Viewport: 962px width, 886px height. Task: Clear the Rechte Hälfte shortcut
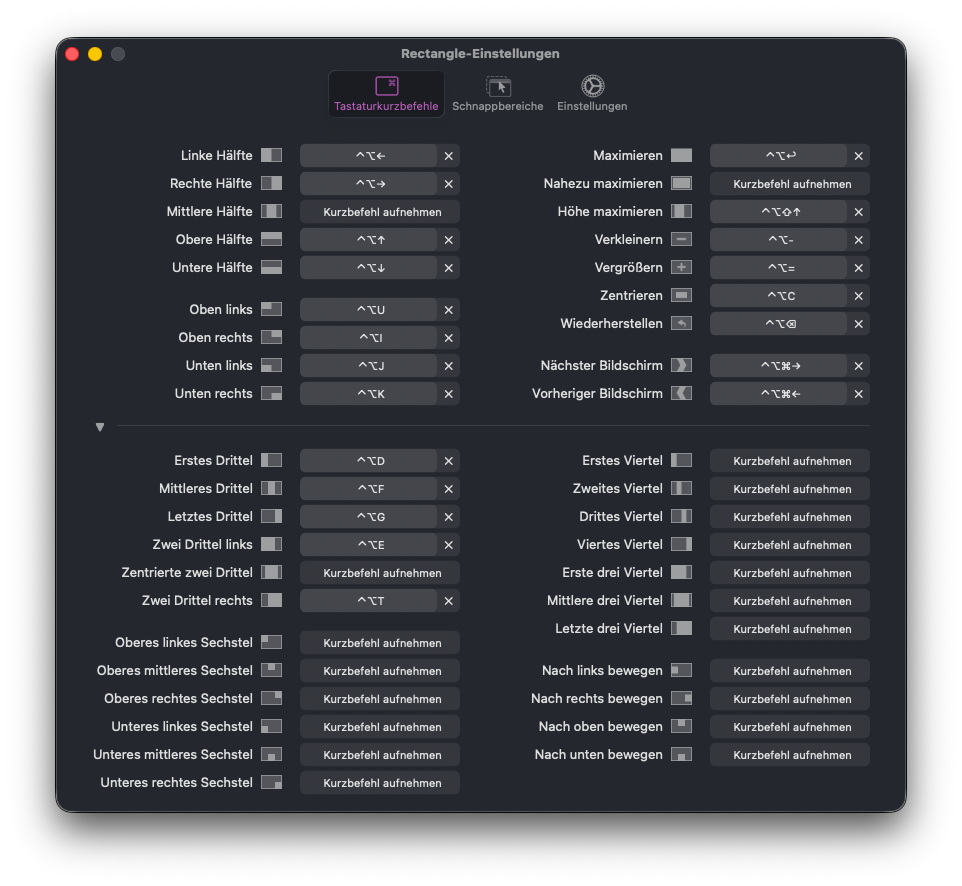pyautogui.click(x=449, y=184)
